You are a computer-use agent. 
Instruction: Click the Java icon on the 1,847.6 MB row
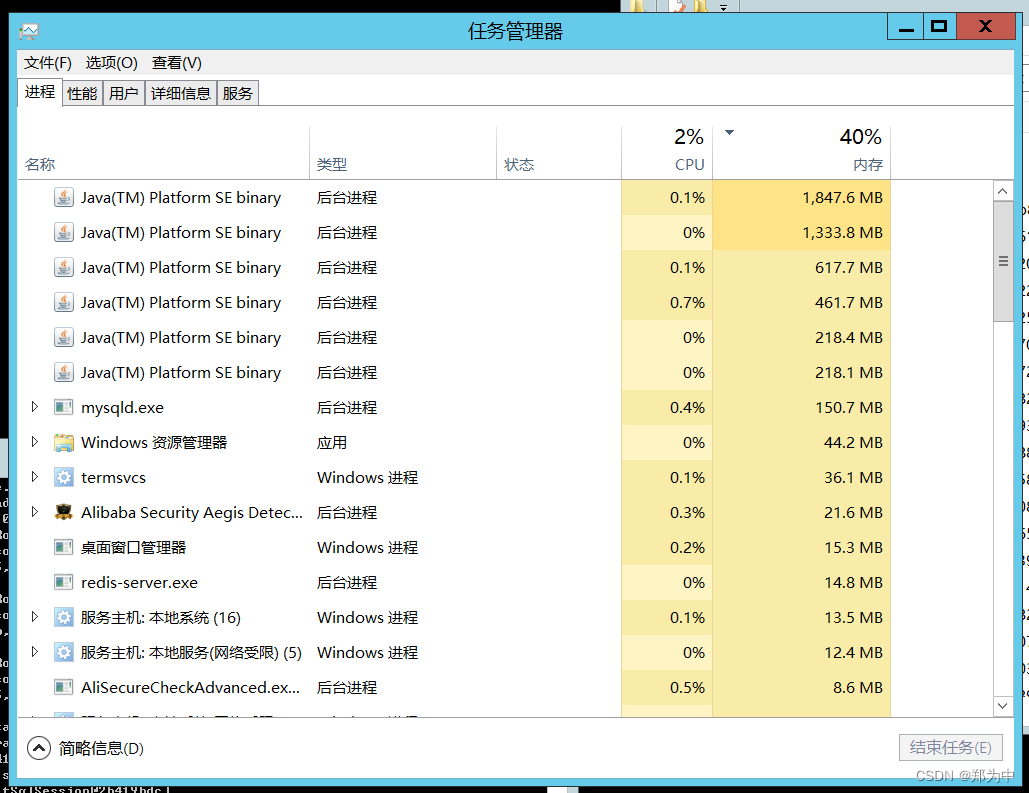(64, 198)
